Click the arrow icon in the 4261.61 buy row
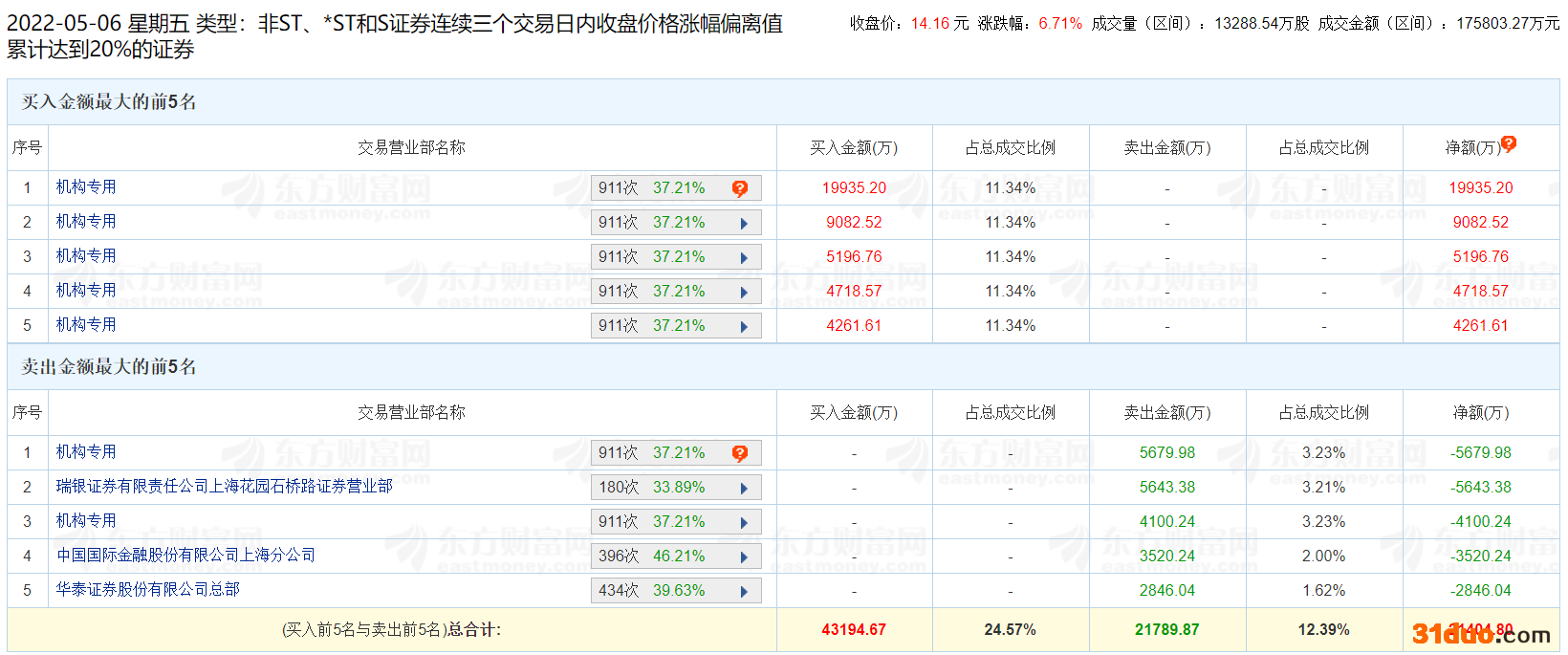Image resolution: width=1568 pixels, height=655 pixels. pyautogui.click(x=744, y=326)
